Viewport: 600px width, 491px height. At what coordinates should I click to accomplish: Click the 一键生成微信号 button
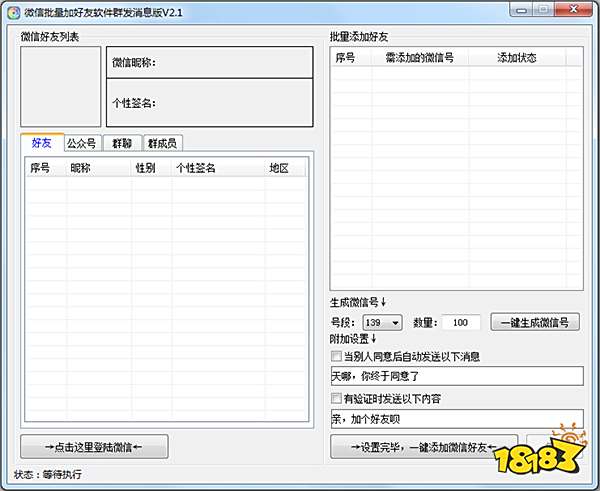[535, 322]
